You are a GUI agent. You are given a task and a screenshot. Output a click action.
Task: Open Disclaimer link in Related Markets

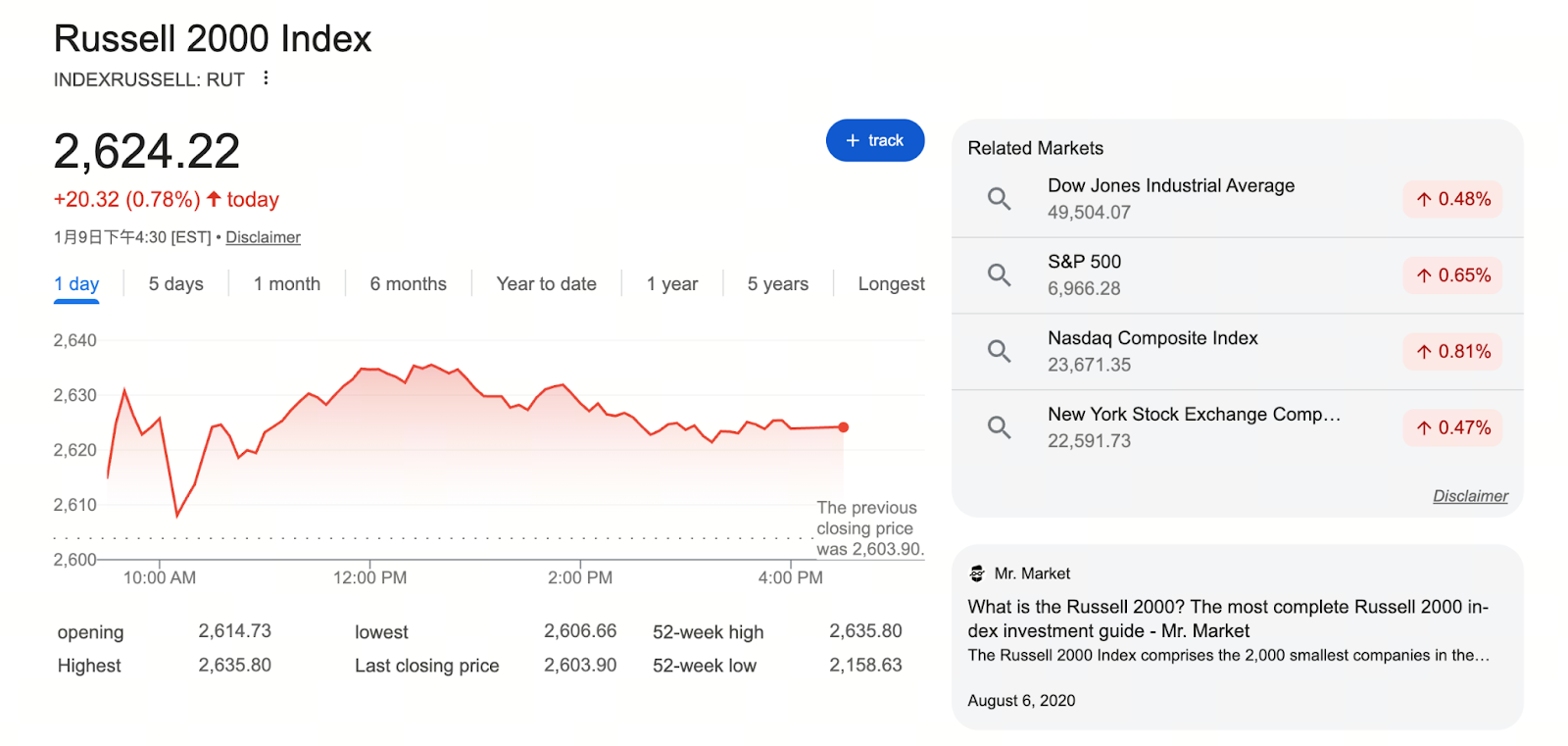(x=1470, y=496)
